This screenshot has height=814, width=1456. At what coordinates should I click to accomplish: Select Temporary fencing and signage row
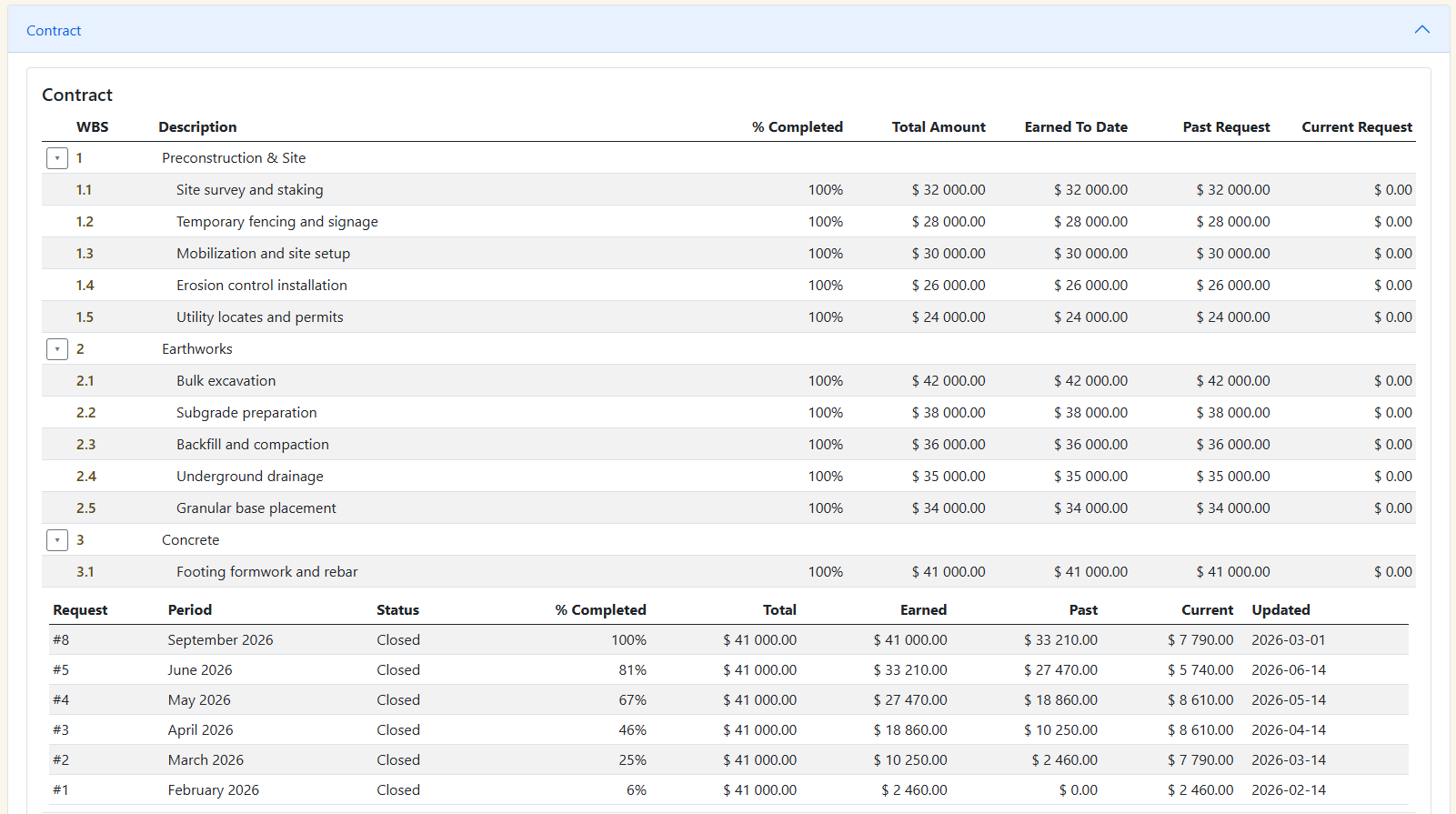click(x=276, y=222)
